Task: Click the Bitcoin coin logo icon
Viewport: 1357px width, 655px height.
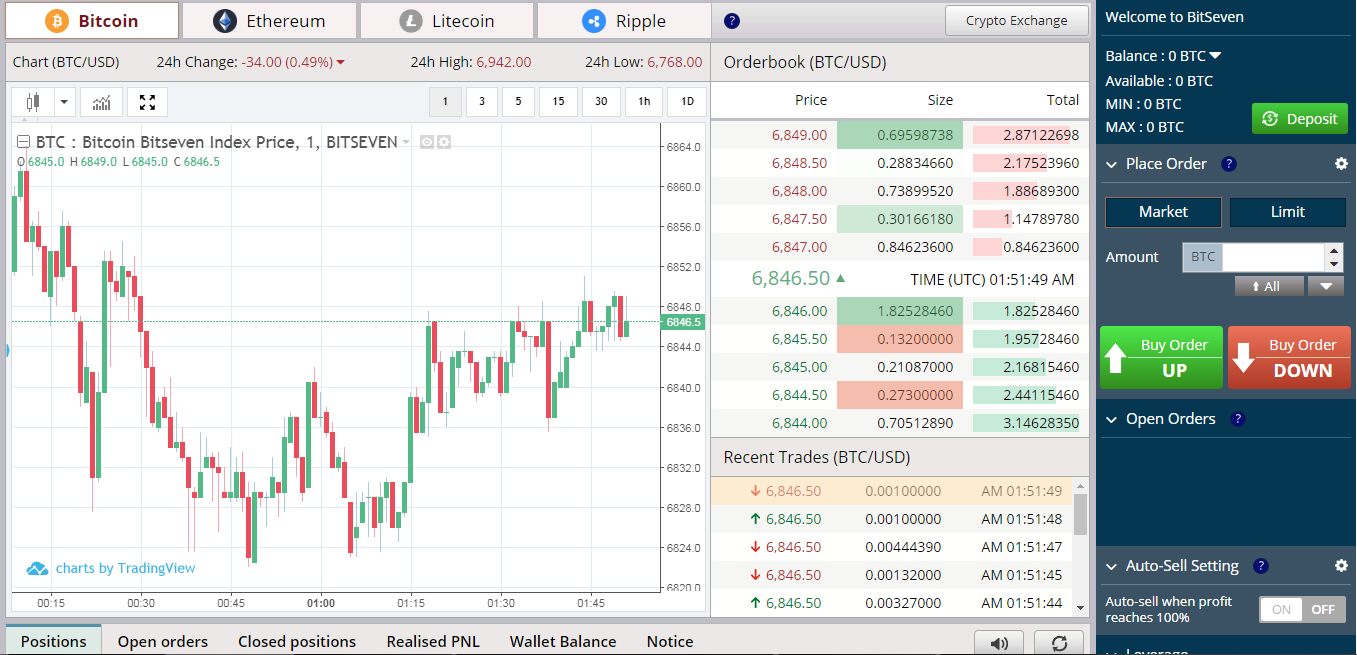Action: point(57,21)
